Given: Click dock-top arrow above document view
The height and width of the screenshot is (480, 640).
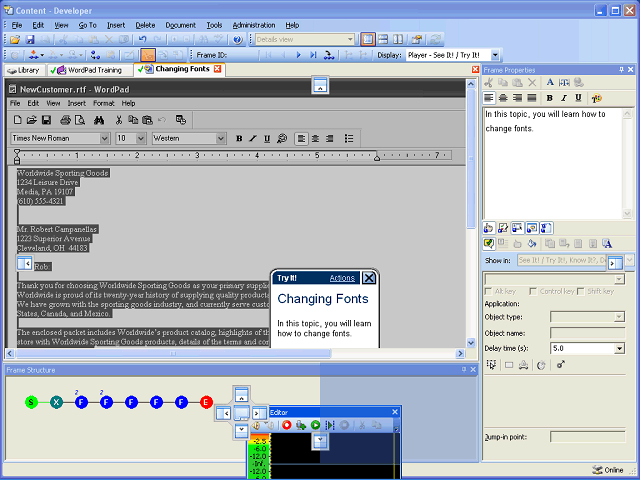Looking at the screenshot, I should [x=320, y=84].
